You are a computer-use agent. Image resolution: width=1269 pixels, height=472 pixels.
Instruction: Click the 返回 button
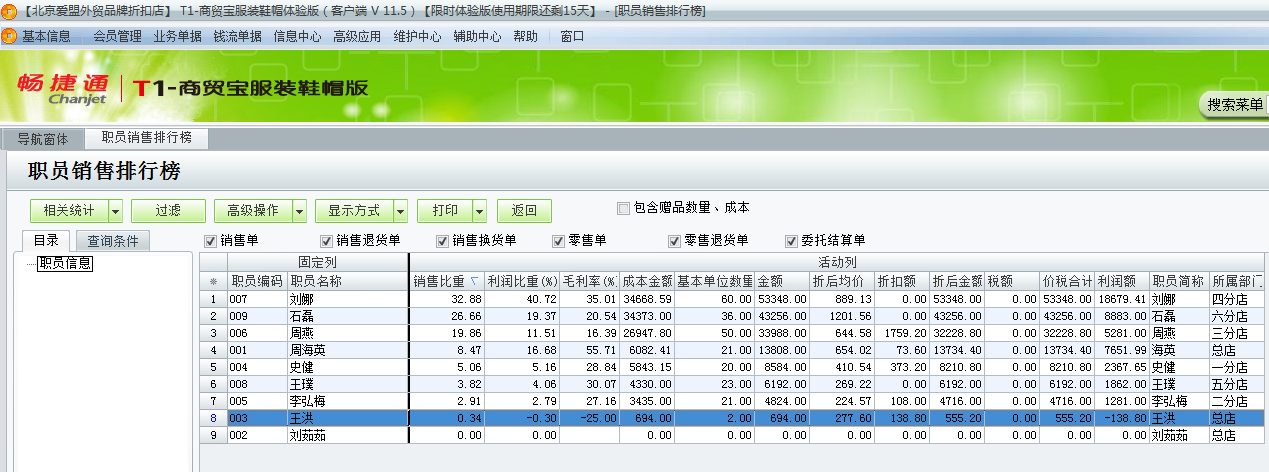[524, 211]
